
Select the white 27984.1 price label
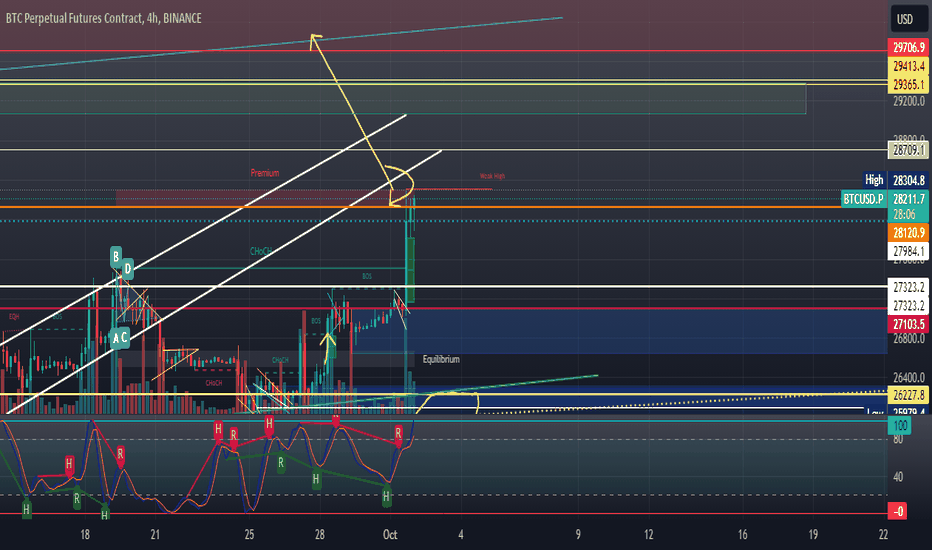pos(909,251)
